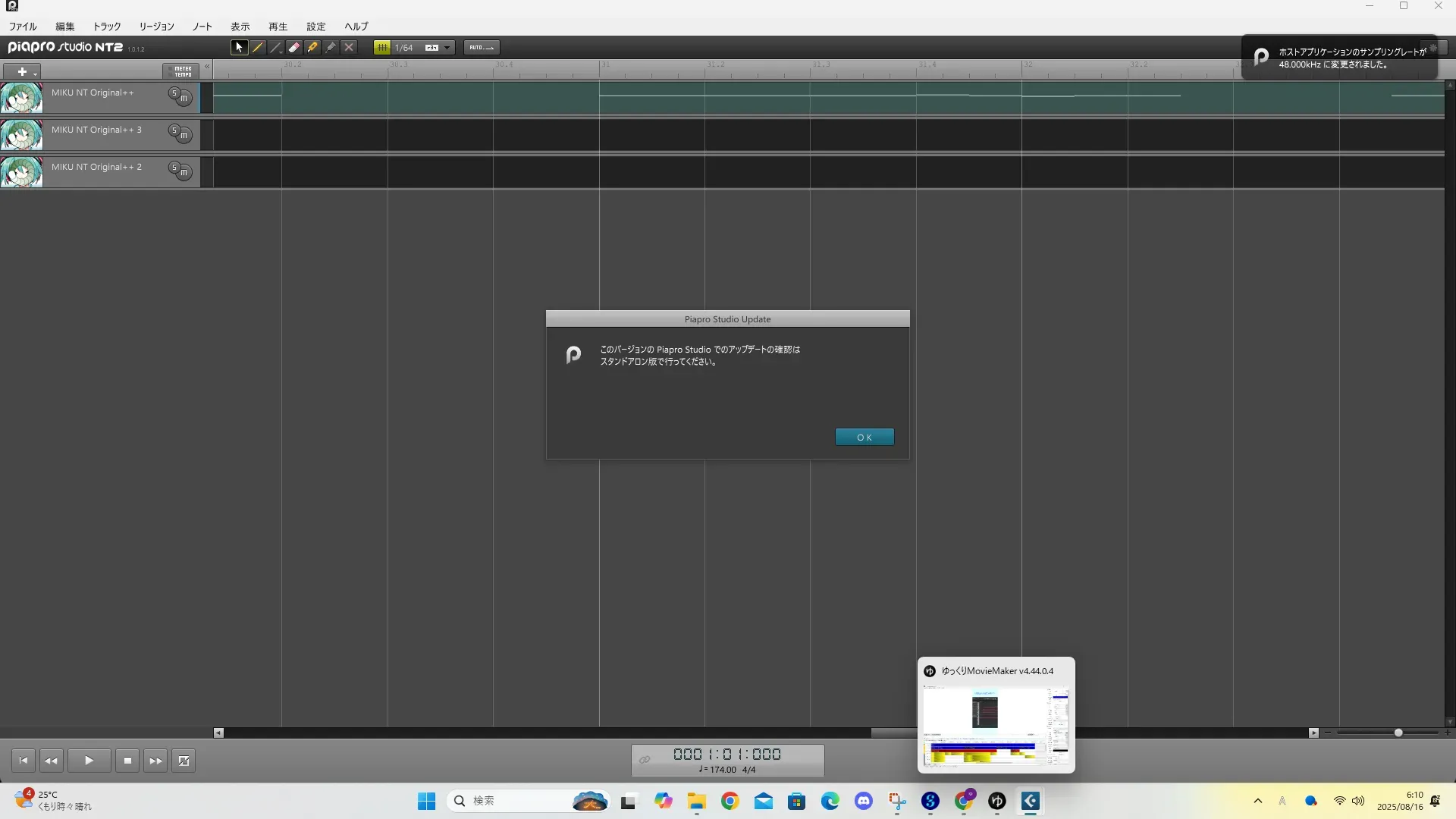Toggle the yellow grid snap button
Viewport: 1456px width, 819px height.
[x=382, y=47]
